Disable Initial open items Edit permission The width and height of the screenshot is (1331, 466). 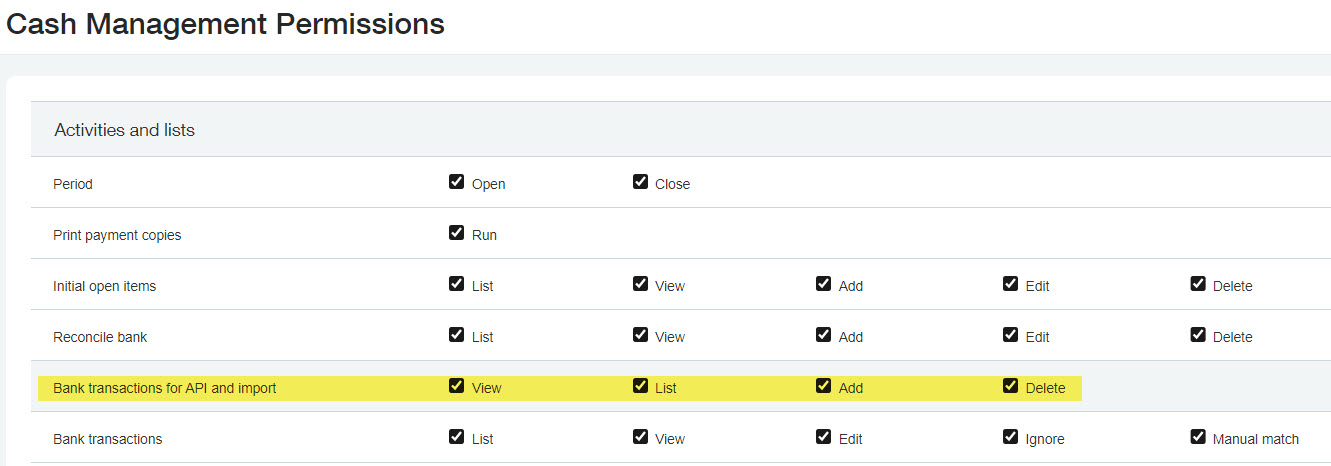[x=1010, y=284]
